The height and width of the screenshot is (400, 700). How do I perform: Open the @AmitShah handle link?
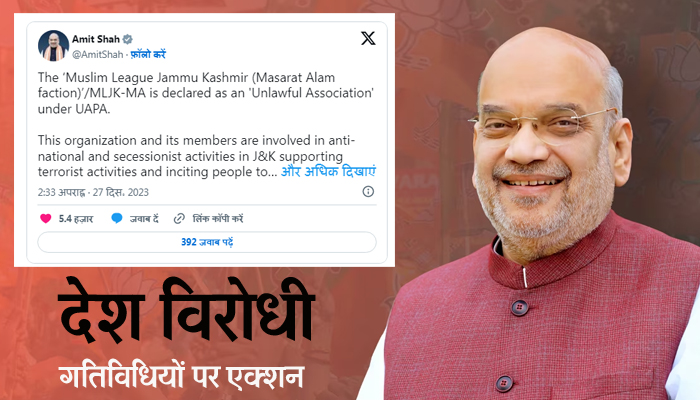[97, 54]
